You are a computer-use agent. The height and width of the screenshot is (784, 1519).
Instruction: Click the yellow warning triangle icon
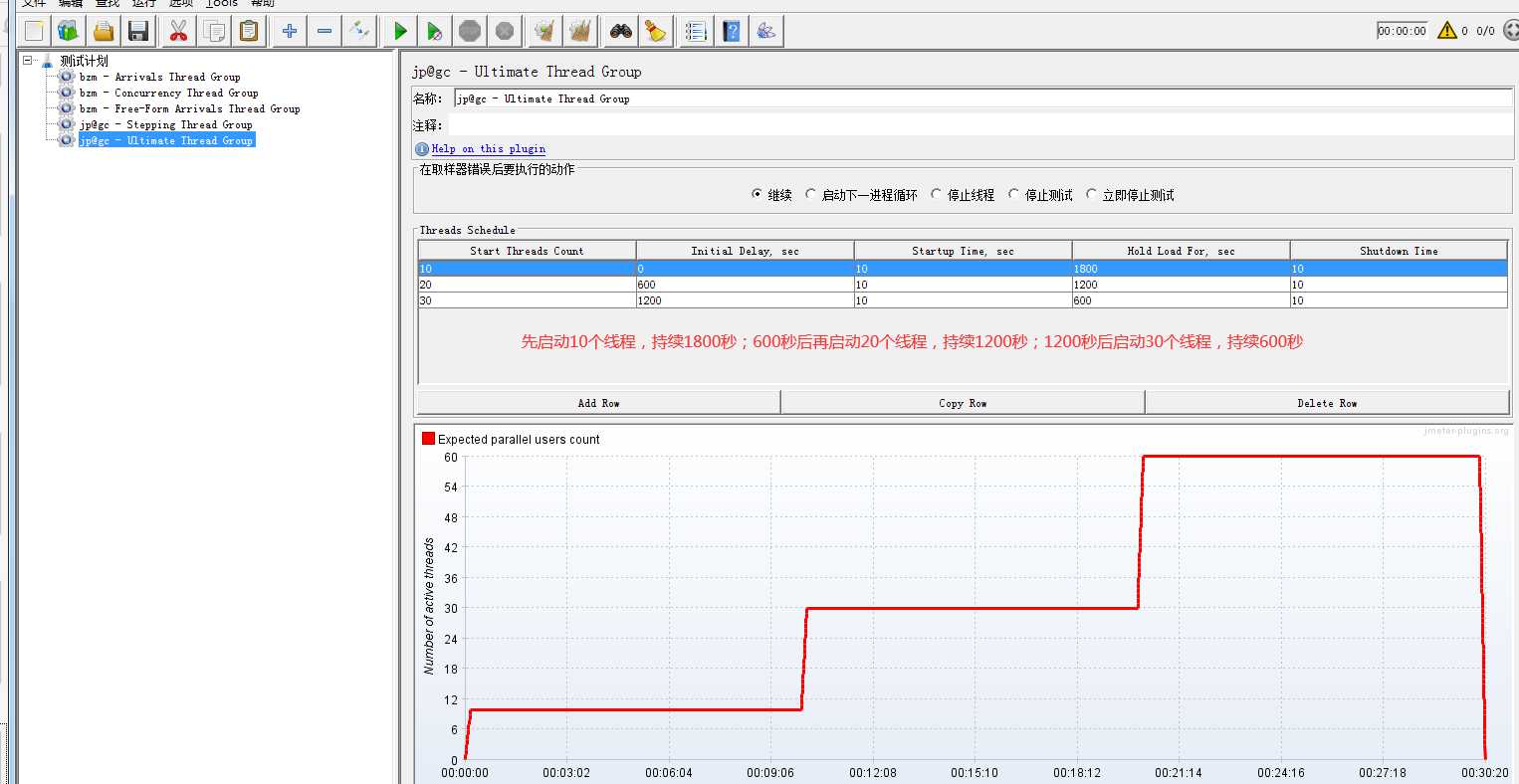1447,31
